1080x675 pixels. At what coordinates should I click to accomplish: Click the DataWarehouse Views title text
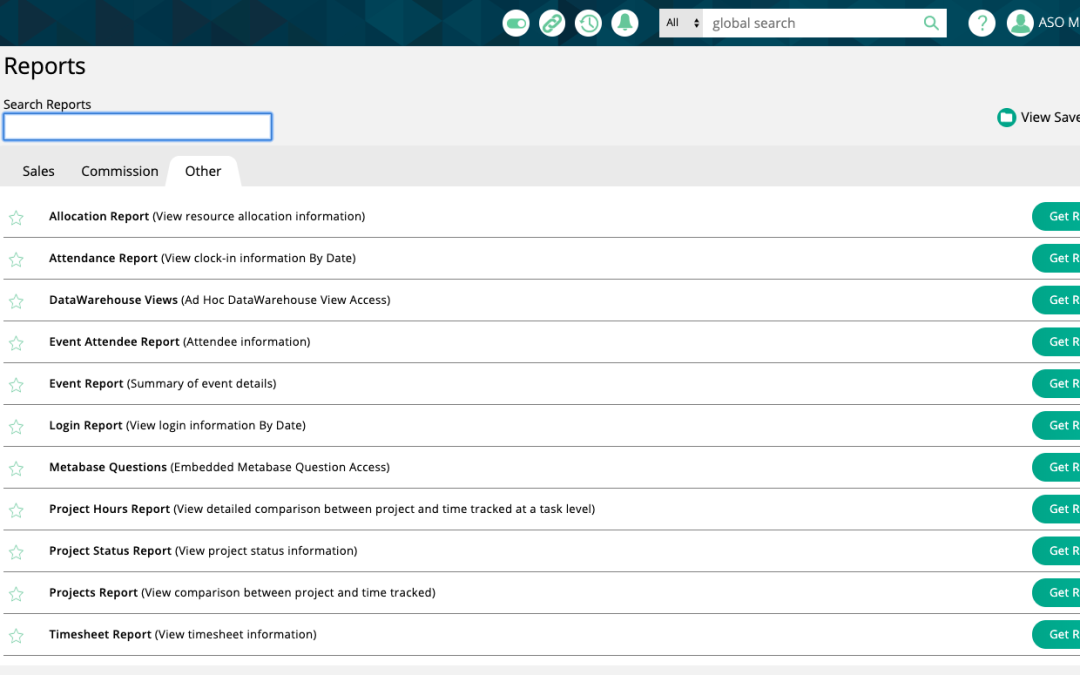[x=113, y=300]
